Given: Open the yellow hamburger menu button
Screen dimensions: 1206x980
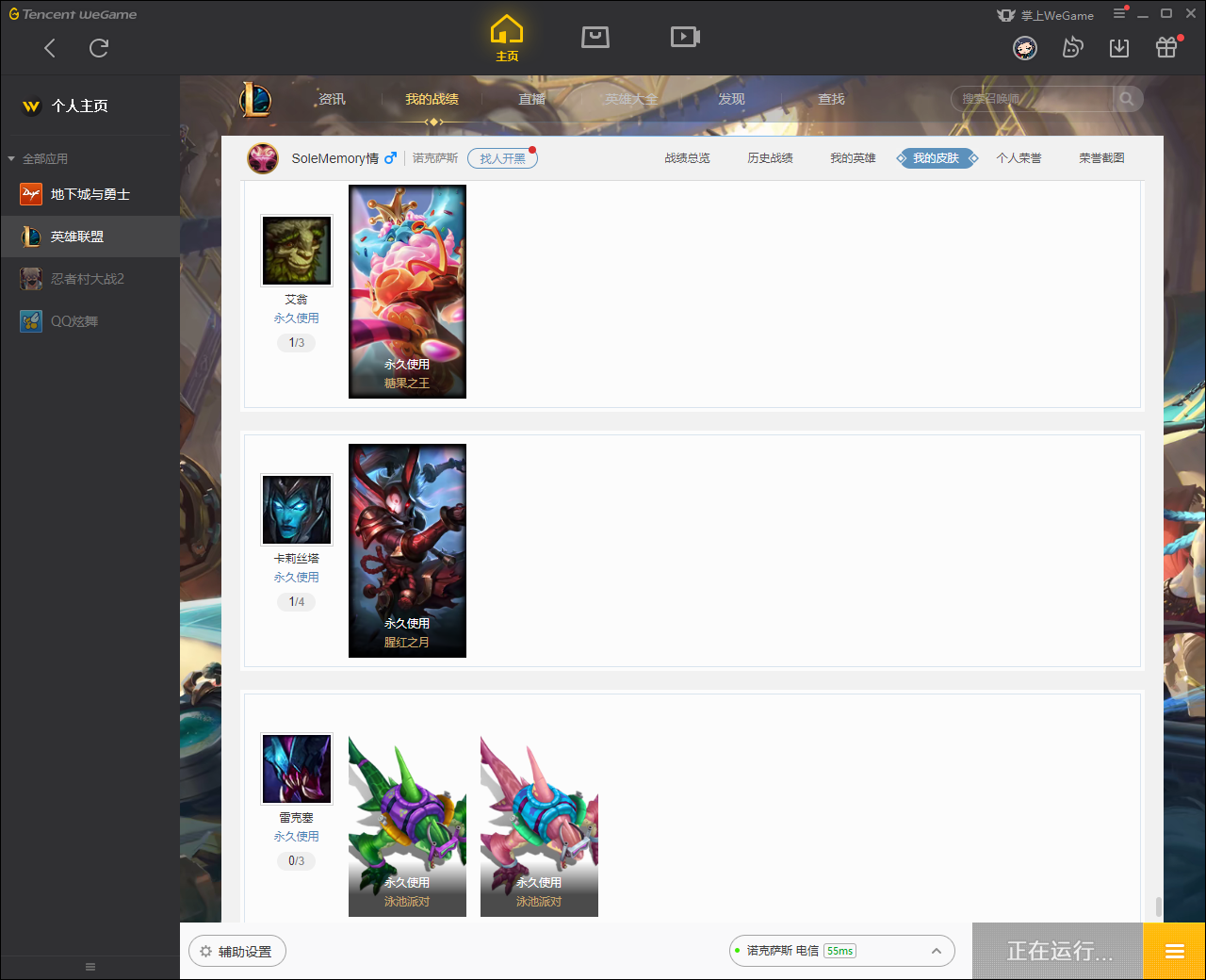Looking at the screenshot, I should click(x=1175, y=952).
